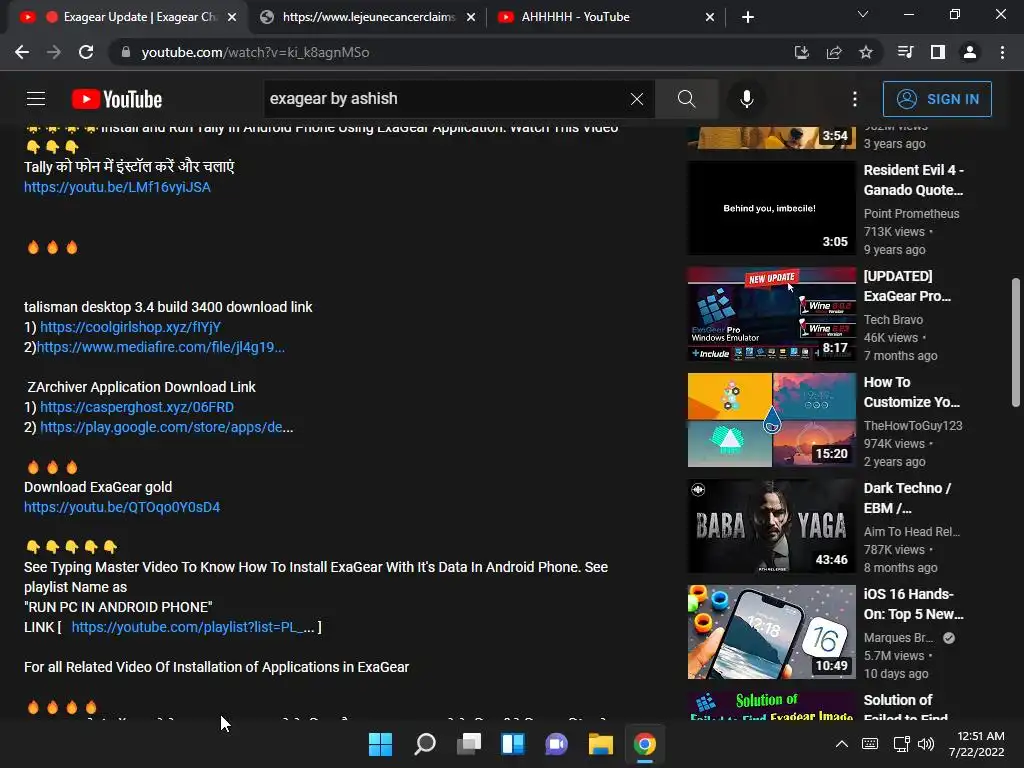This screenshot has height=768, width=1024.
Task: Open Widgets from the taskbar
Action: (513, 744)
